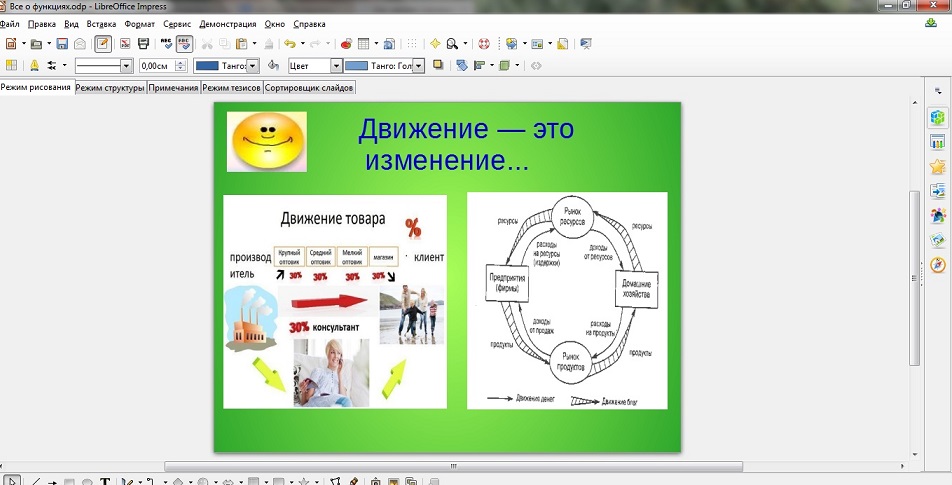The image size is (952, 485).
Task: Click the line width input field
Action: [x=156, y=66]
